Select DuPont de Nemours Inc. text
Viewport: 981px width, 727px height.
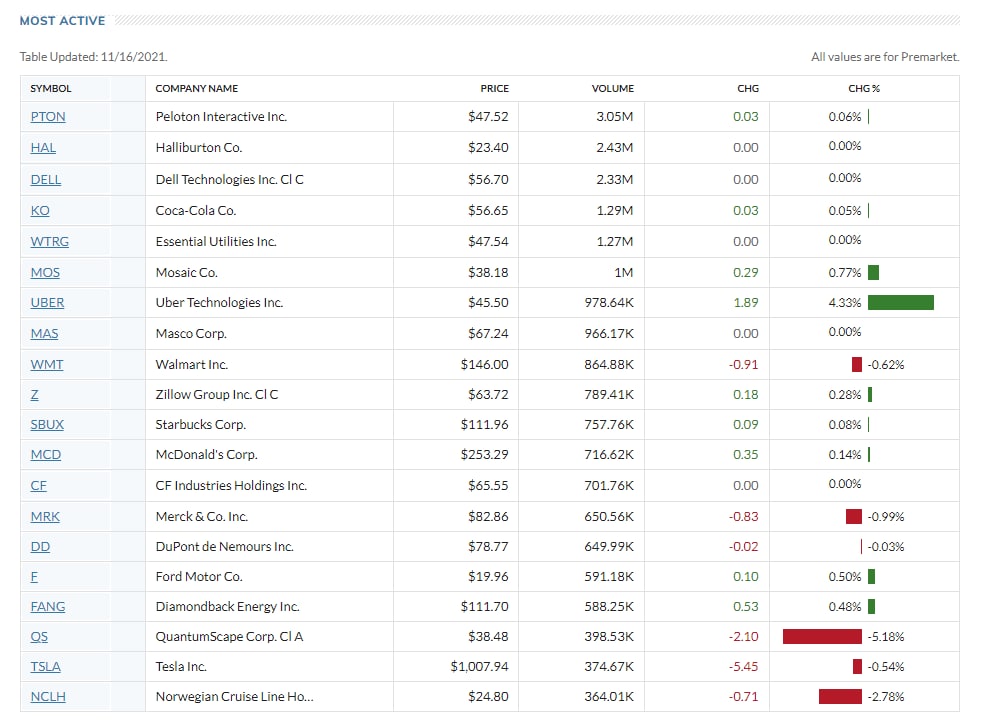(225, 547)
